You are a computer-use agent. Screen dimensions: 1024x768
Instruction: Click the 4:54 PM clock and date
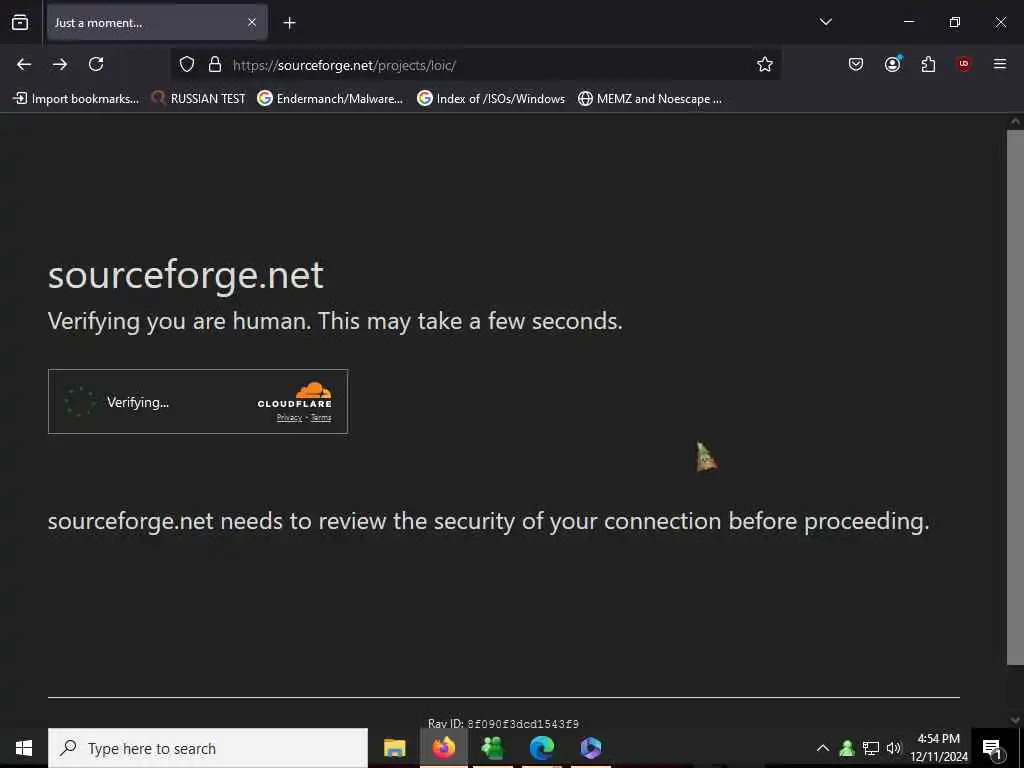coord(938,748)
